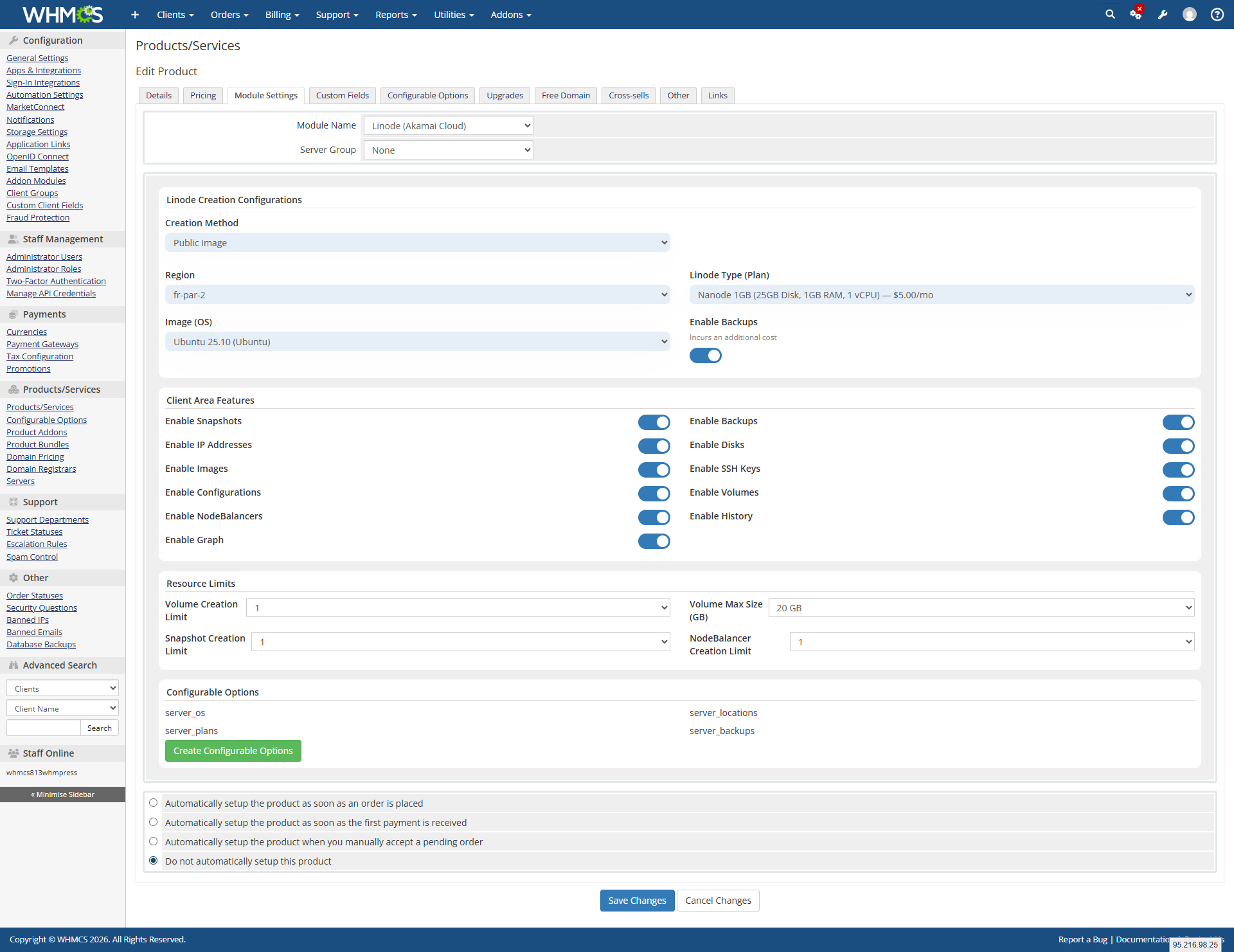Open the Module Name dropdown
This screenshot has height=952, width=1234.
point(448,125)
